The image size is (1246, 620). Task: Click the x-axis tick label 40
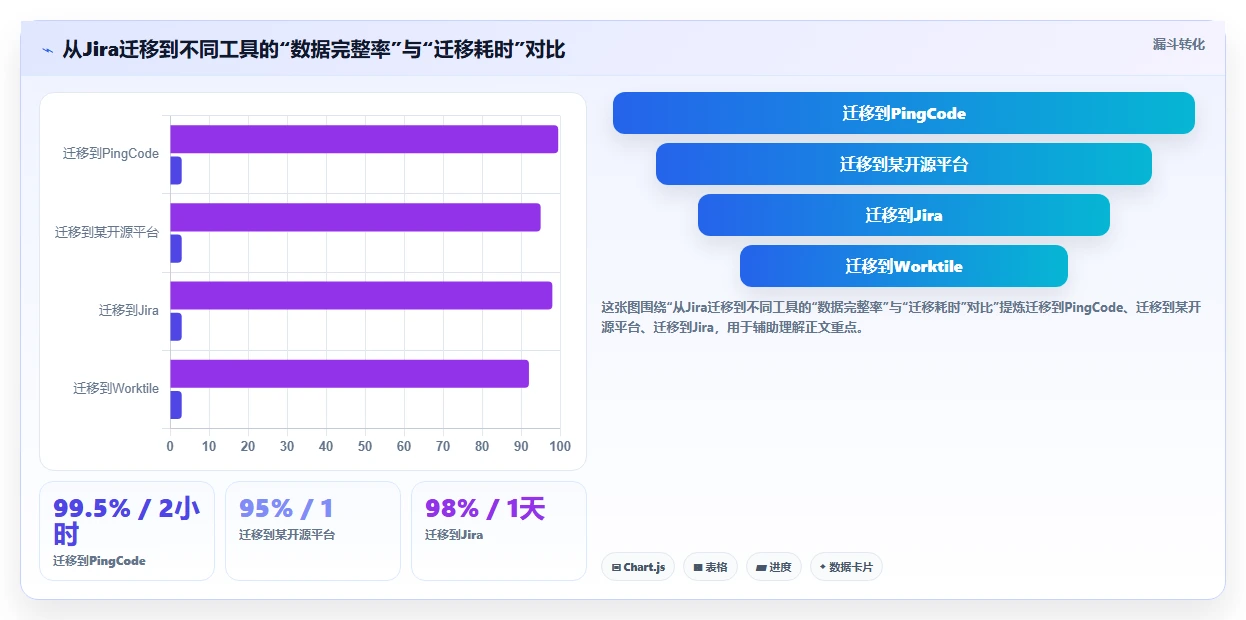(326, 446)
